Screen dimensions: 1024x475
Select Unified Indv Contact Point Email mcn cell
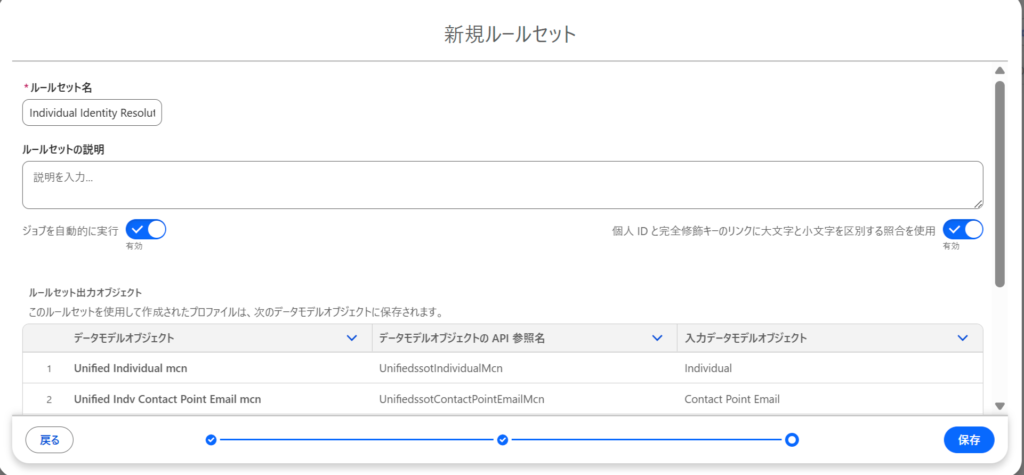168,399
